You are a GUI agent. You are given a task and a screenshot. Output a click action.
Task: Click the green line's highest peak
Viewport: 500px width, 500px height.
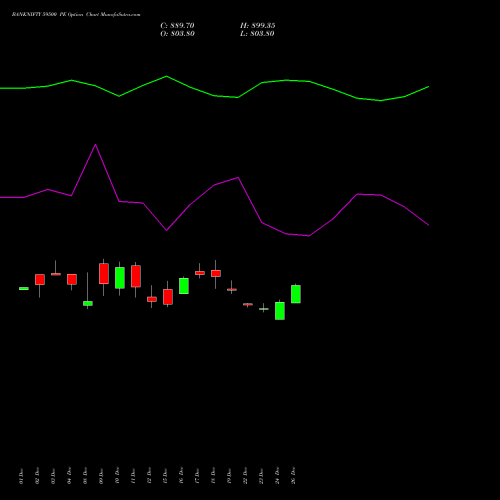coord(167,76)
